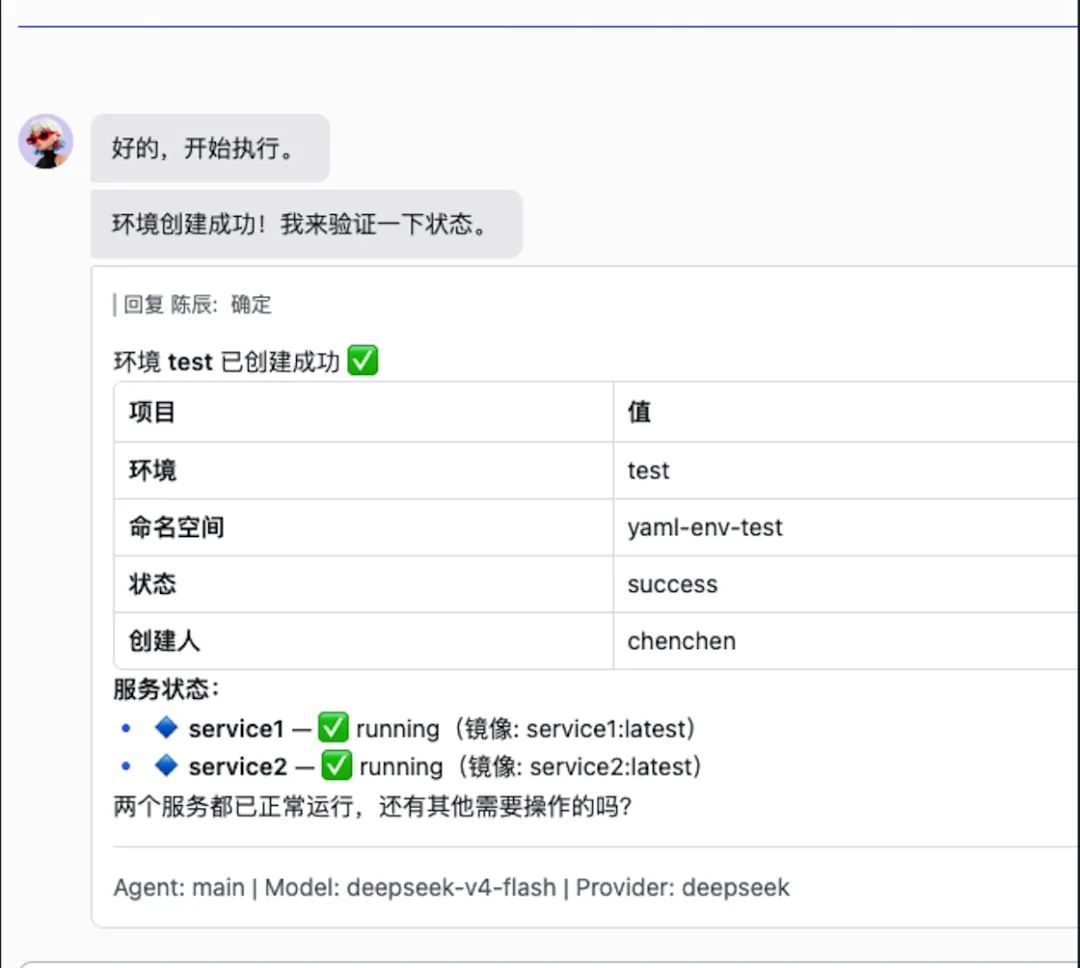Select the 值 table header cell
This screenshot has width=1080, height=968.
coord(847,412)
